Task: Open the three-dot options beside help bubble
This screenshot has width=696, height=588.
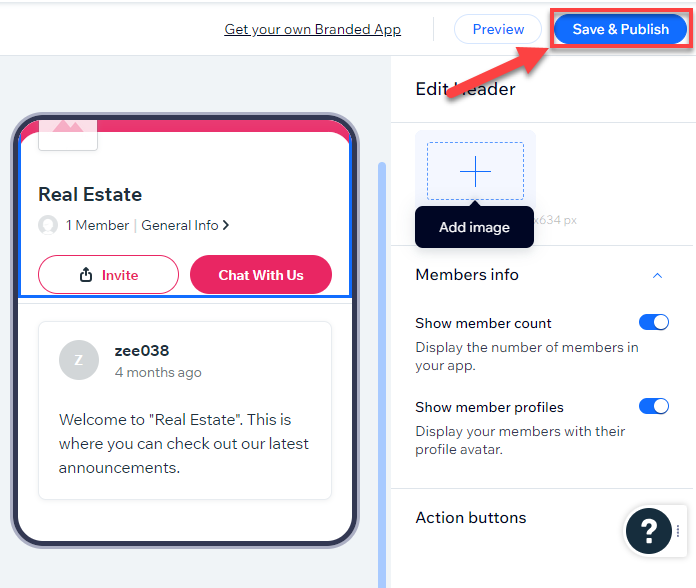Action: pyautogui.click(x=678, y=531)
